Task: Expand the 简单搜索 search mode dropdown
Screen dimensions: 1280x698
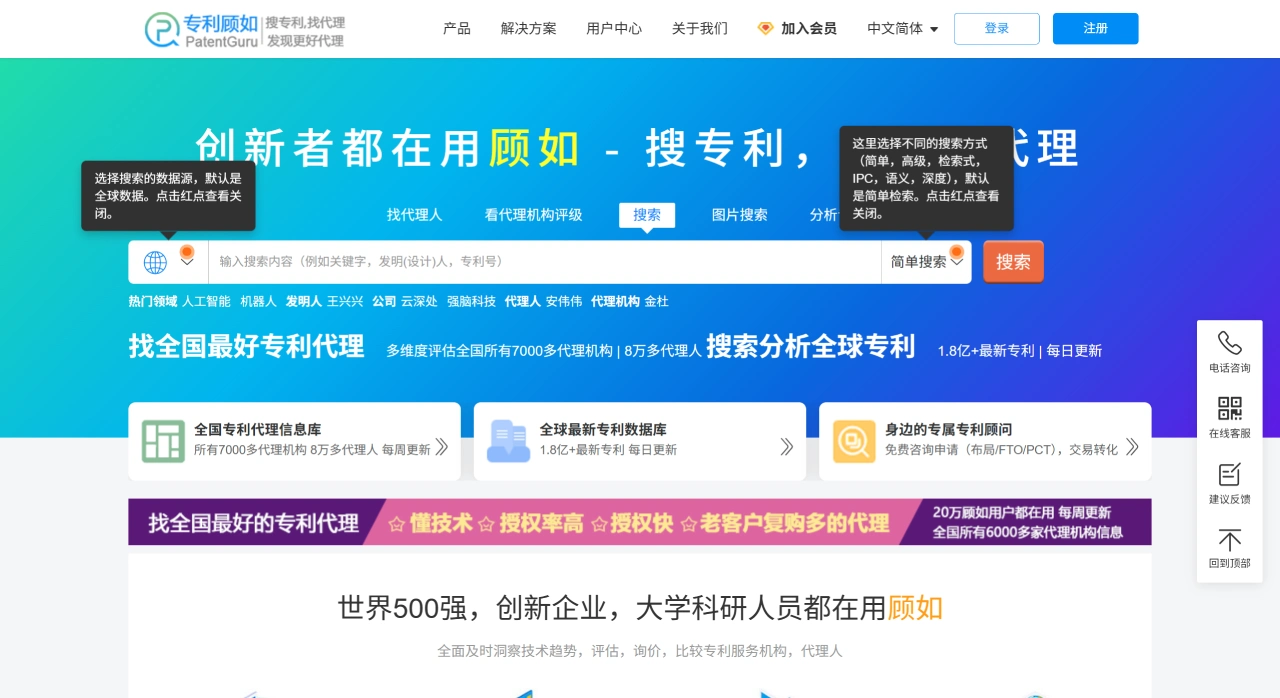Action: (x=926, y=262)
